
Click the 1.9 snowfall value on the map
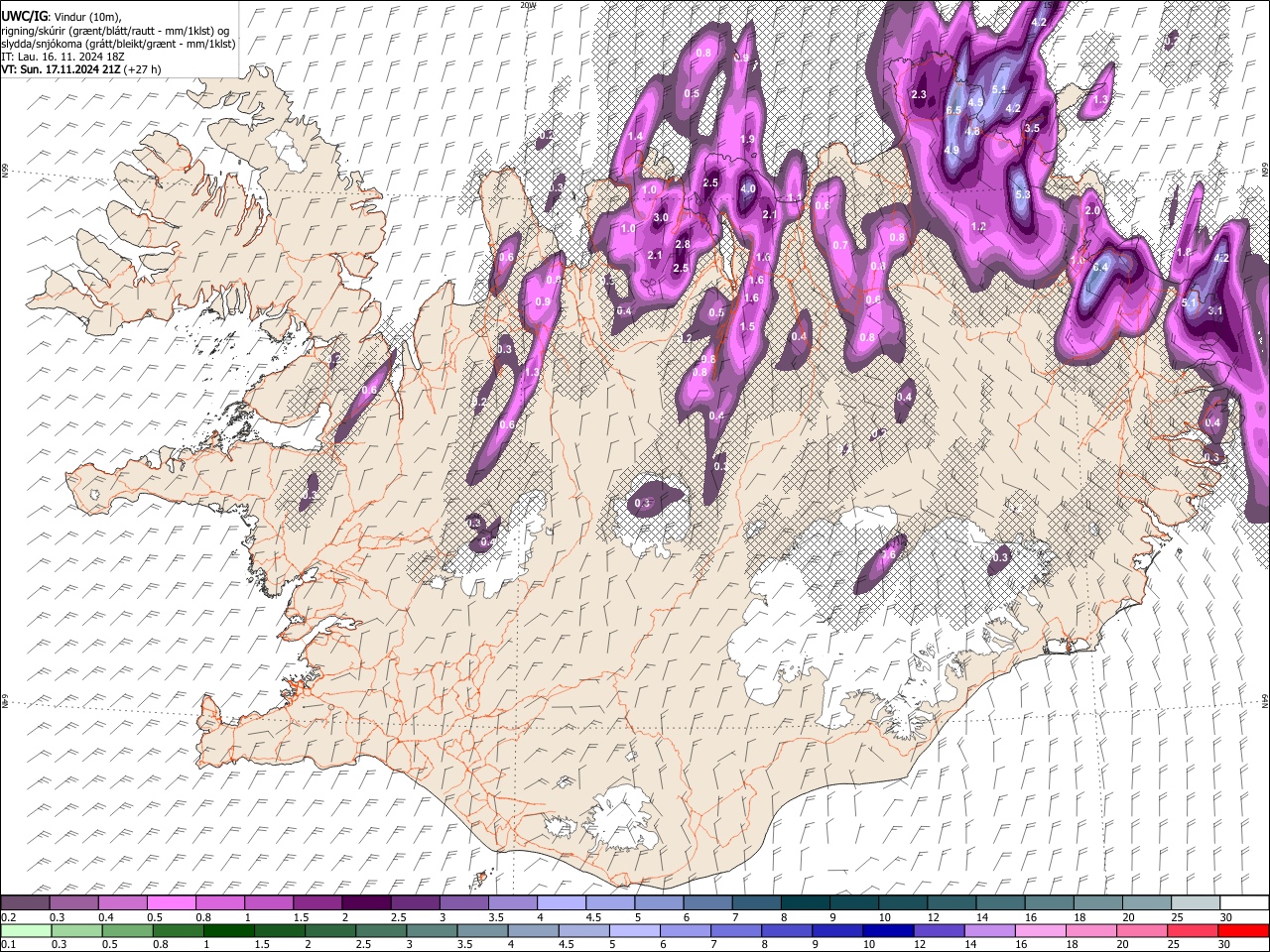point(748,139)
